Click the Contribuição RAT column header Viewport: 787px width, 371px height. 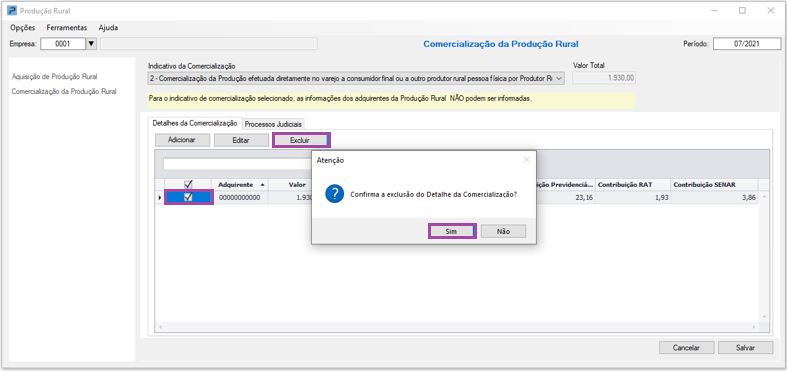click(632, 184)
